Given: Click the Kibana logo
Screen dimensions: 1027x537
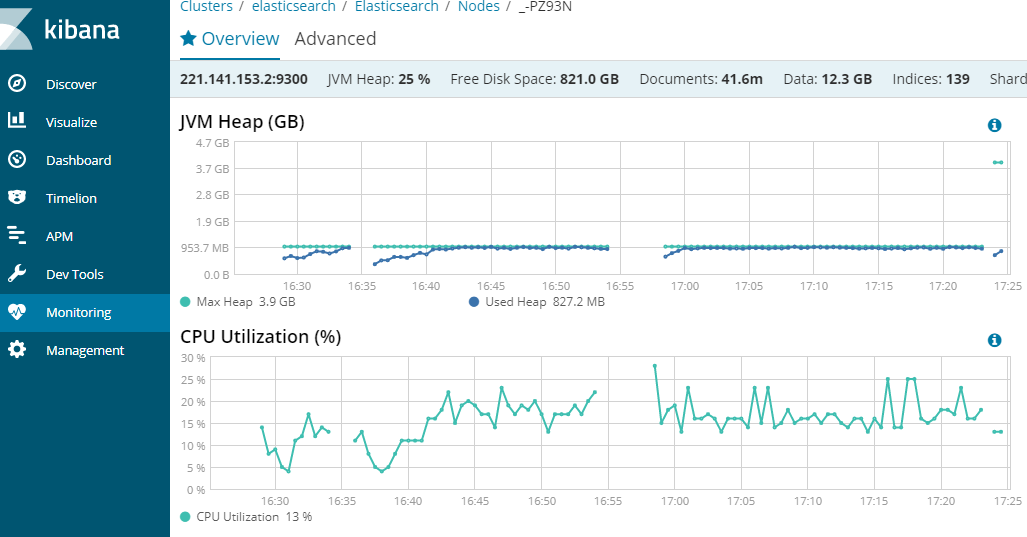Looking at the screenshot, I should pos(60,29).
